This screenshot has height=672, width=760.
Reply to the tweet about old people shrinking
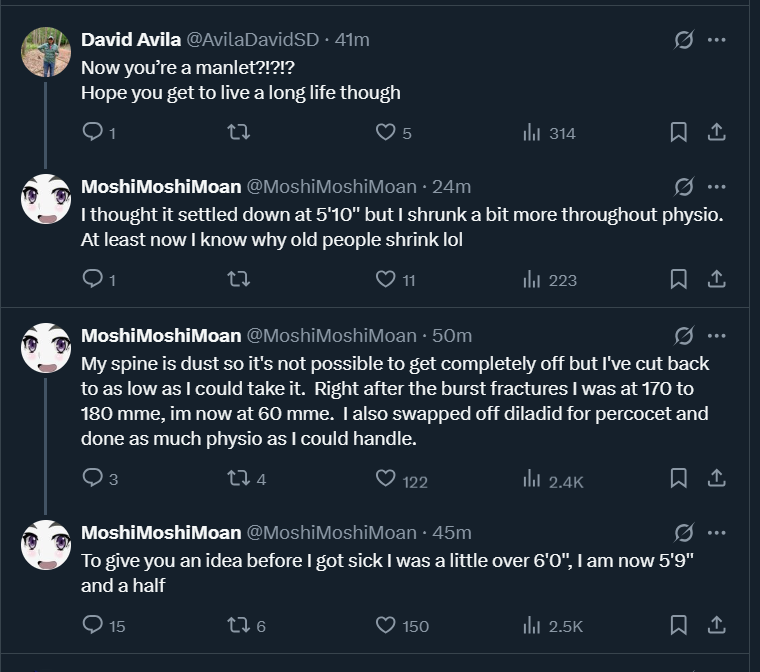click(93, 279)
